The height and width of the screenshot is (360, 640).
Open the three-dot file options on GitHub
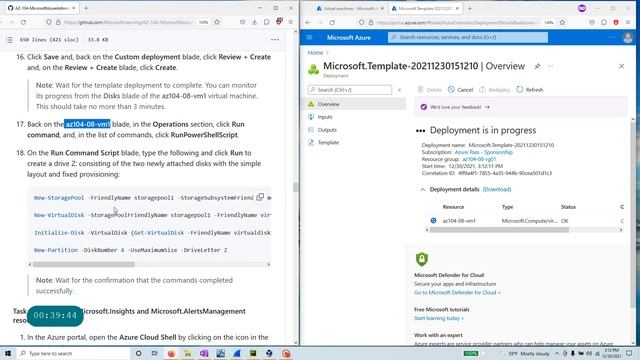[x=275, y=40]
